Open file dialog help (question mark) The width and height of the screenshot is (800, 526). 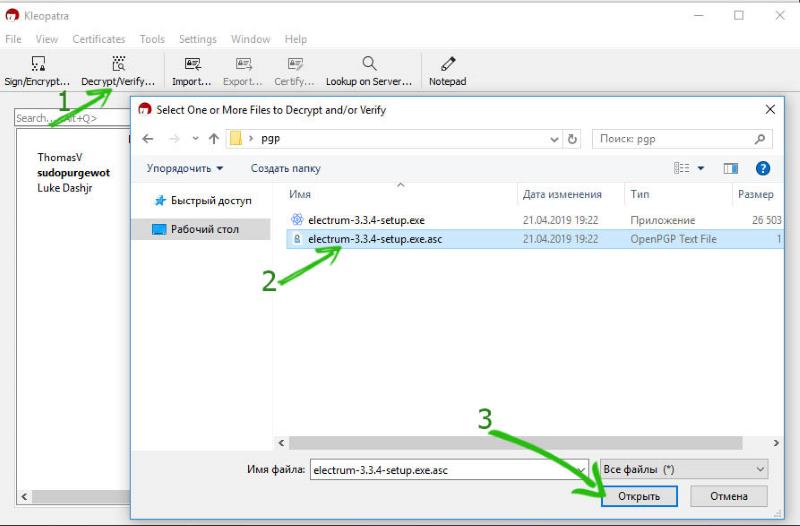pos(763,168)
